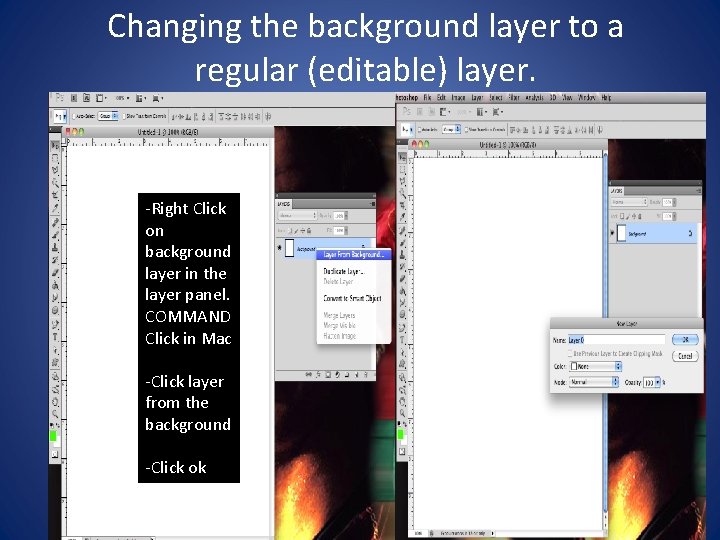Click link layers icon, left Layers panel
The width and height of the screenshot is (720, 540).
309,375
